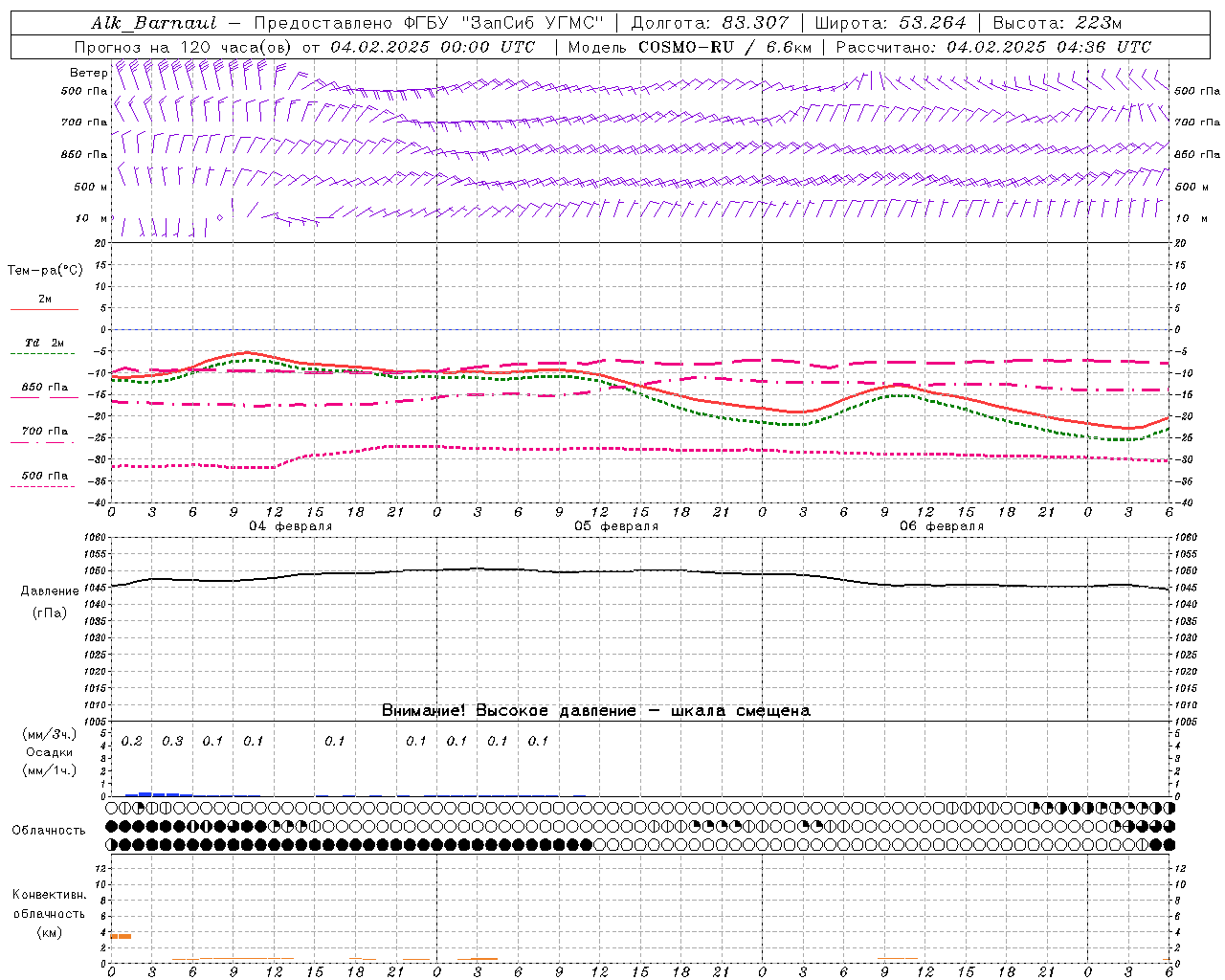Click the 'Долгота: 83.307' longitude field
Screen dimensions: 1225x980
click(x=710, y=23)
